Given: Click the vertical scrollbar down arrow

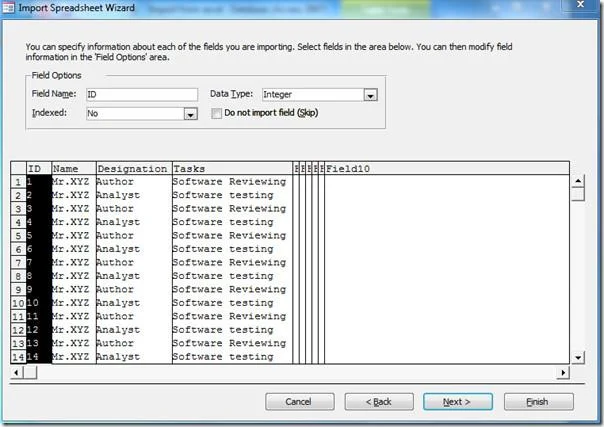Looking at the screenshot, I should tap(578, 357).
